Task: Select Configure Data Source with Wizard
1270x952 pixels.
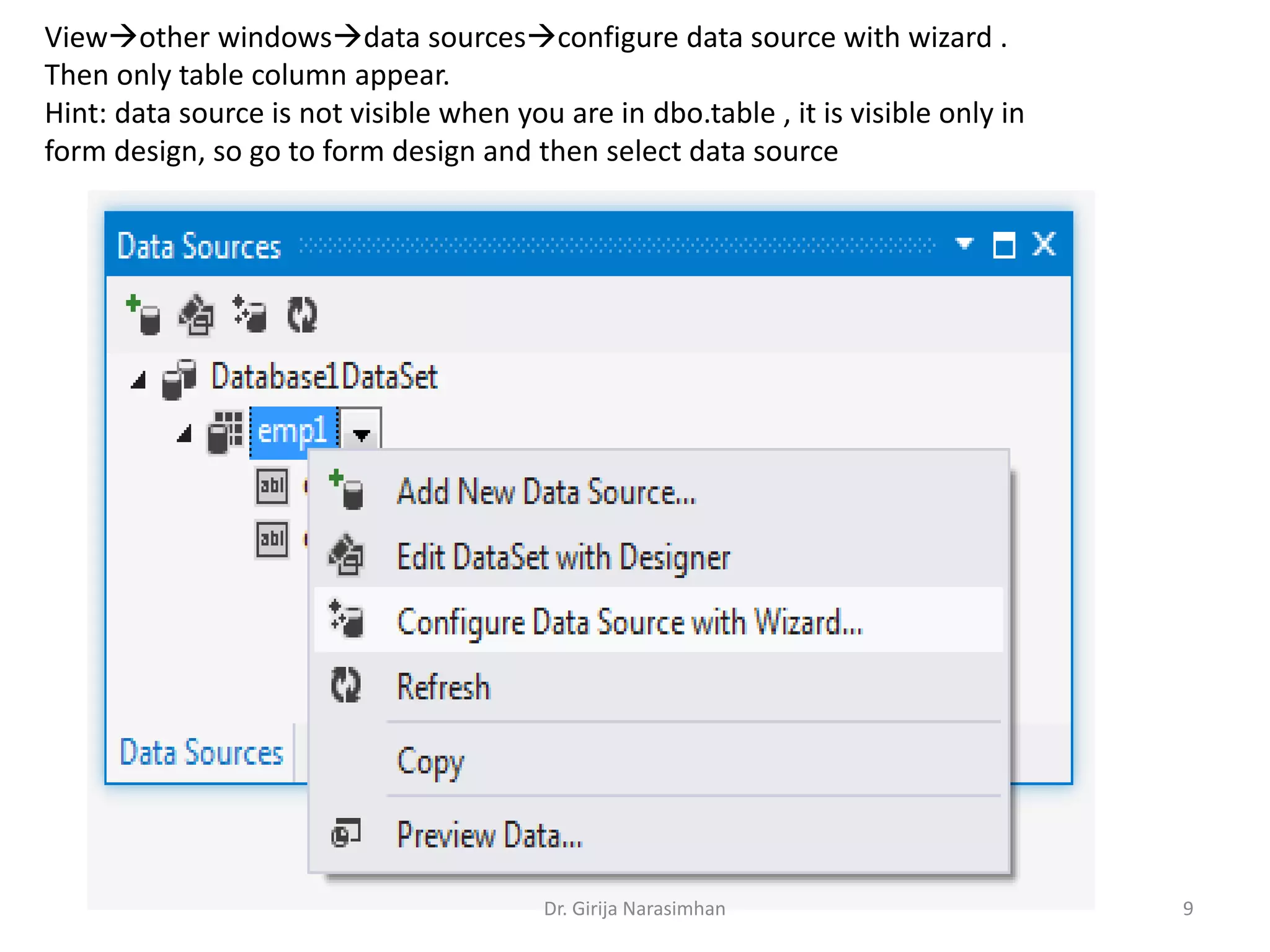Action: (629, 622)
